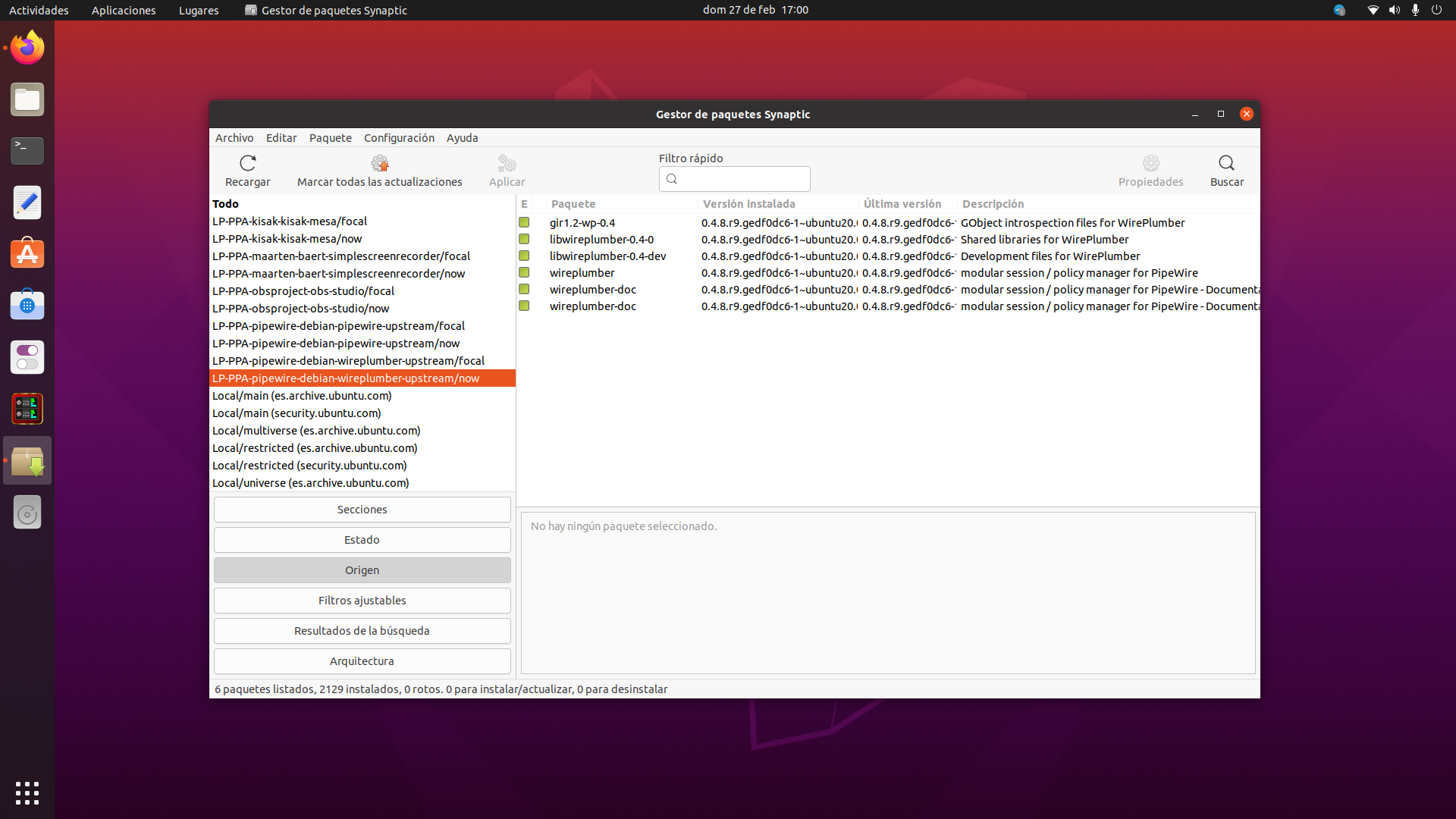Toggle status box of libwireplumber-0.4-dev
This screenshot has height=819, width=1456.
pos(524,256)
